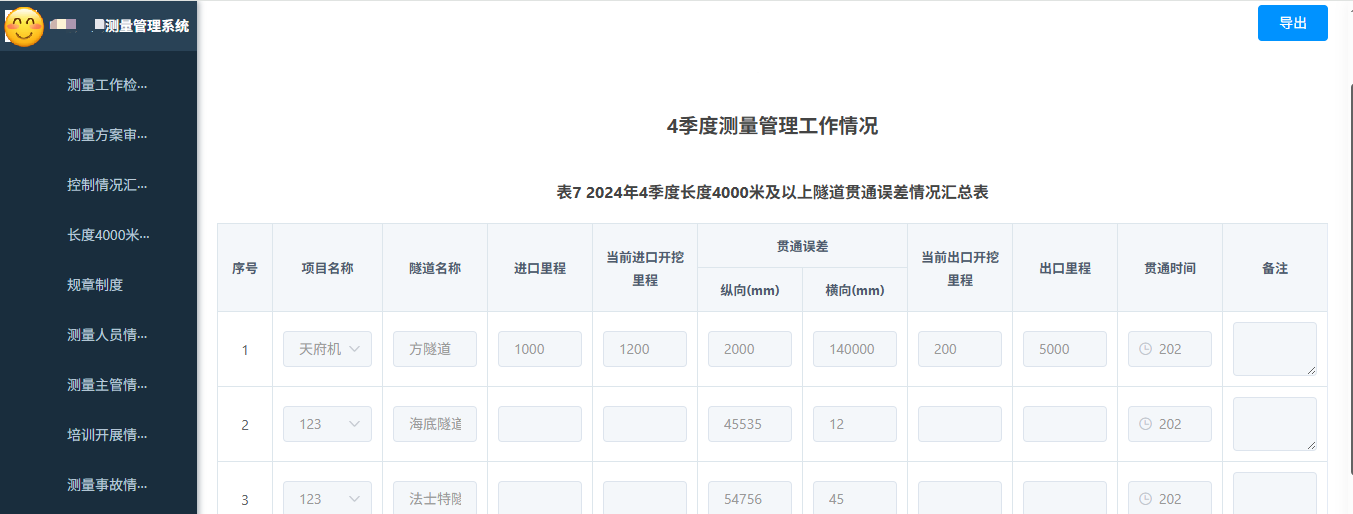Click the 纵向 field showing 54756
1353x514 pixels.
(750, 498)
